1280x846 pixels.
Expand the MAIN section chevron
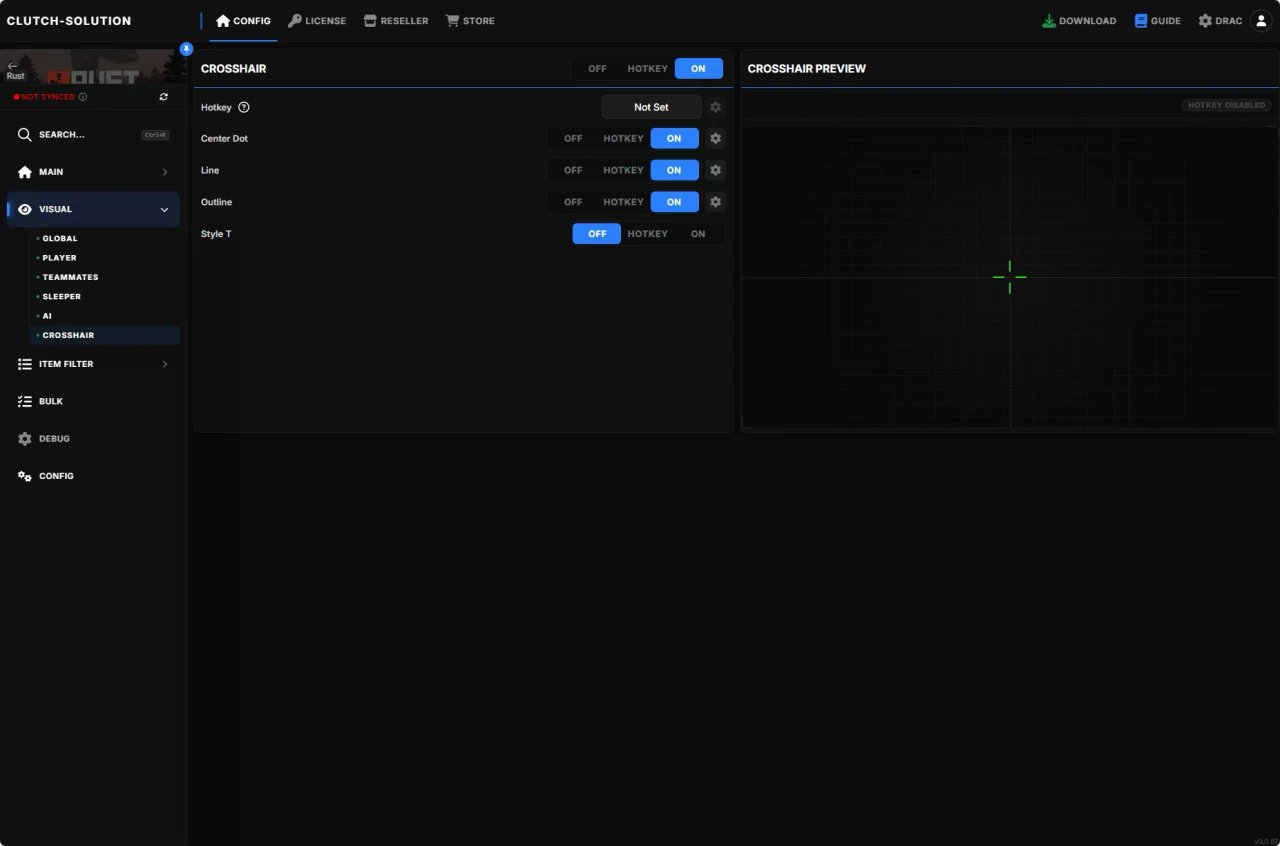pyautogui.click(x=165, y=172)
